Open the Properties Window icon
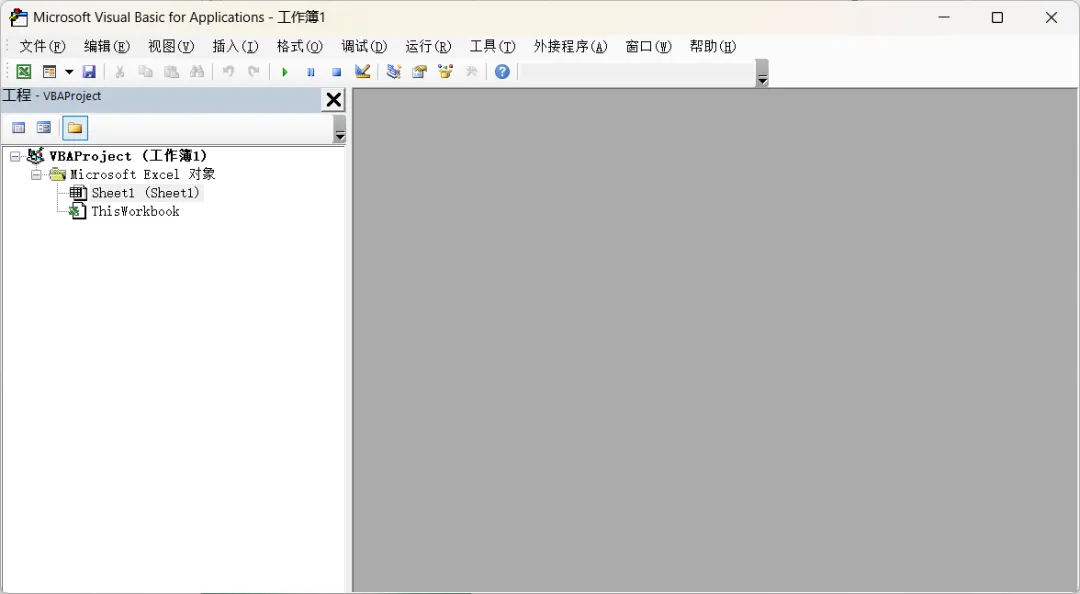Screen dimensions: 1080x594 pos(419,72)
